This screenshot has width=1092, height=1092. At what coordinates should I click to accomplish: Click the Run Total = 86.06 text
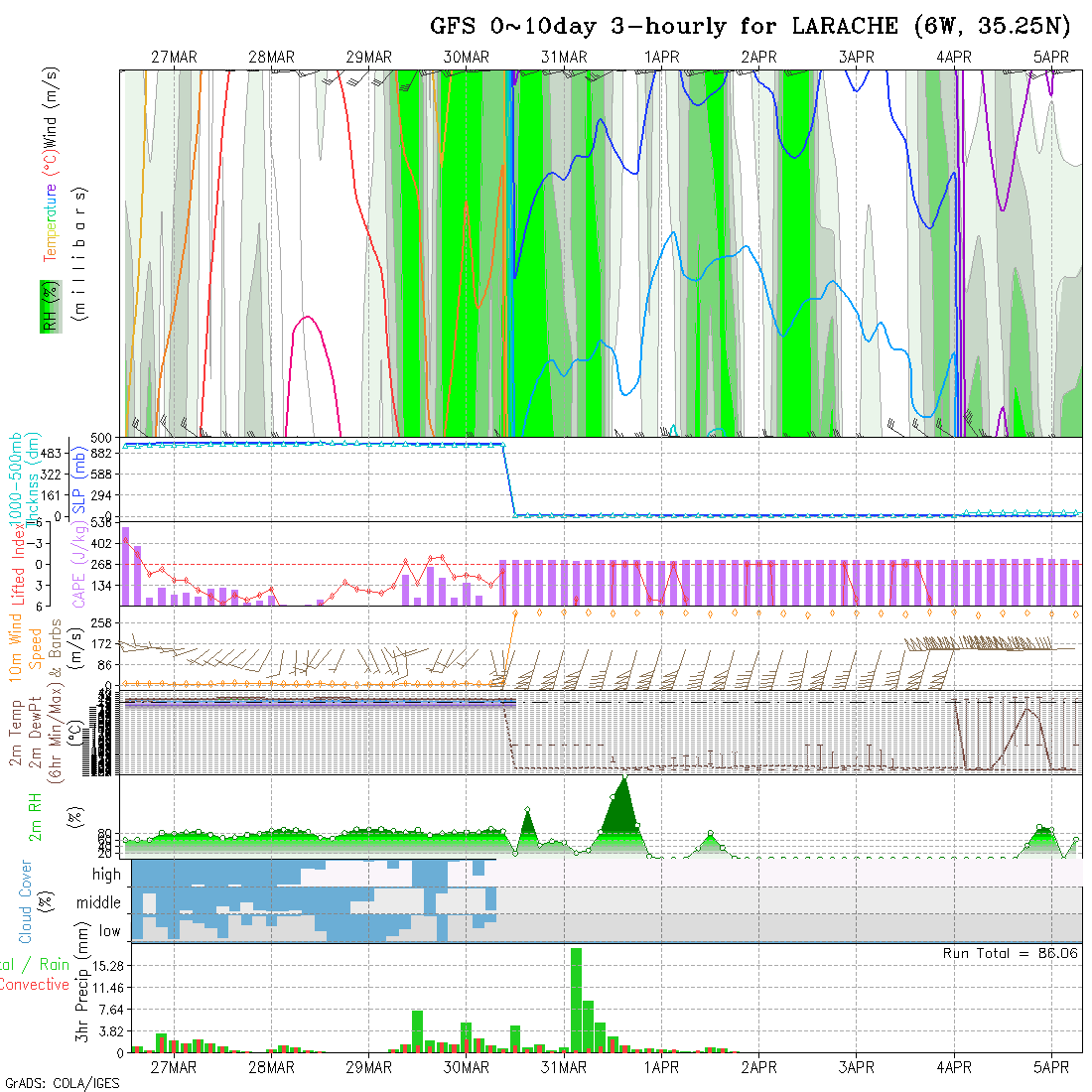(x=1010, y=954)
